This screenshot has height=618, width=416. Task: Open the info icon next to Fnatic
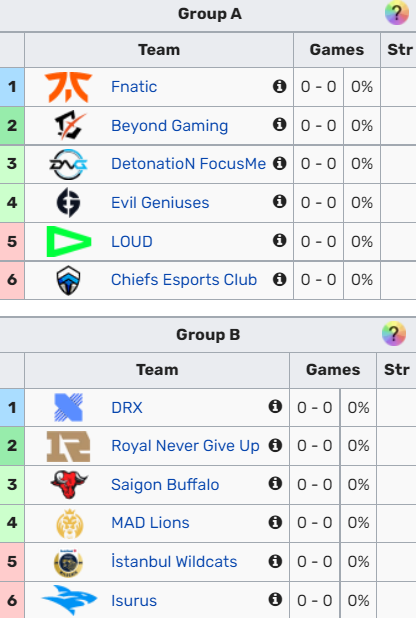(x=280, y=86)
